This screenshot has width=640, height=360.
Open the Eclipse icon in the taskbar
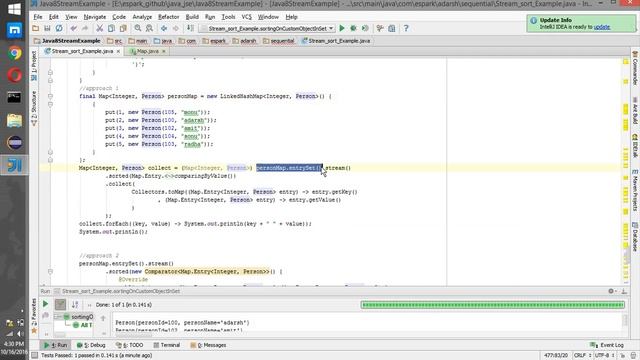pos(14,142)
